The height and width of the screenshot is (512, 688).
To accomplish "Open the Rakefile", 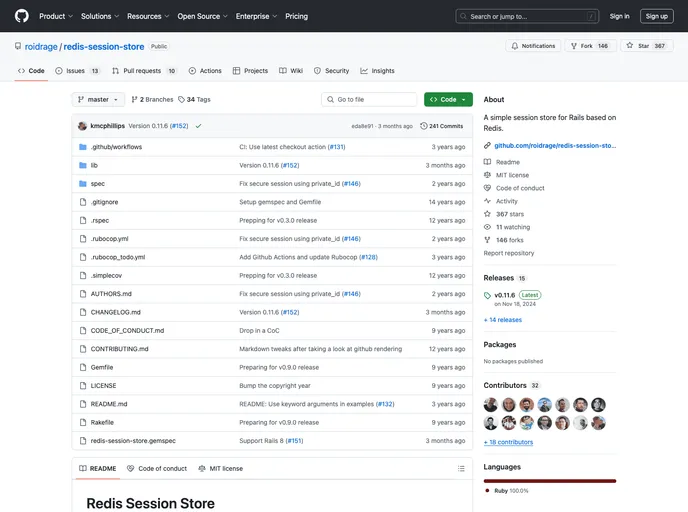I will coord(102,422).
